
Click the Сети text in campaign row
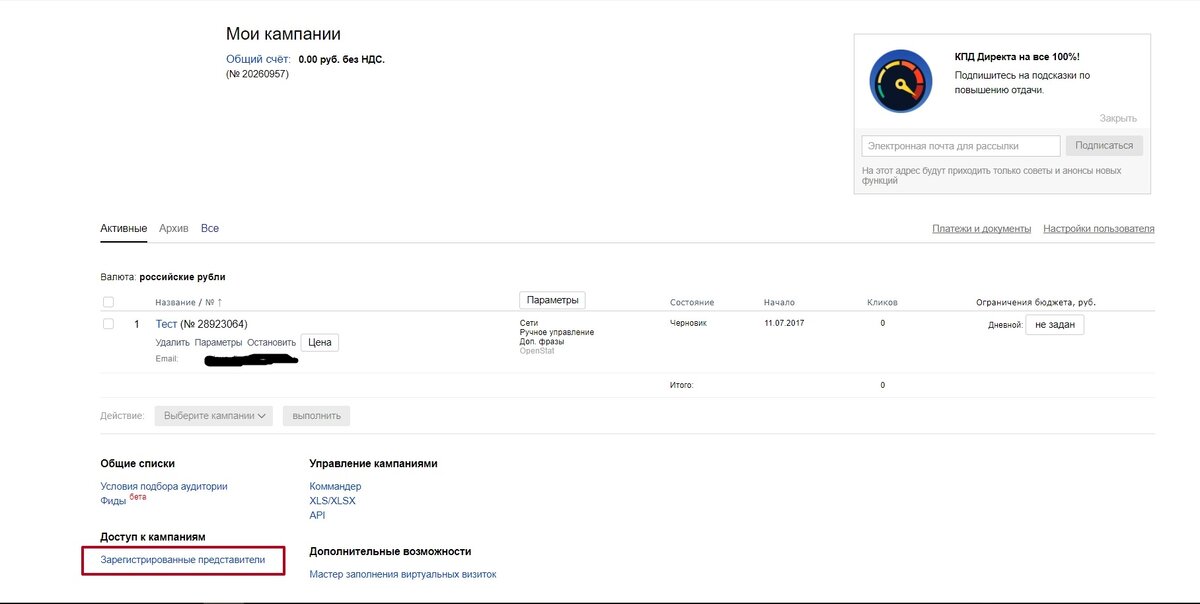529,323
